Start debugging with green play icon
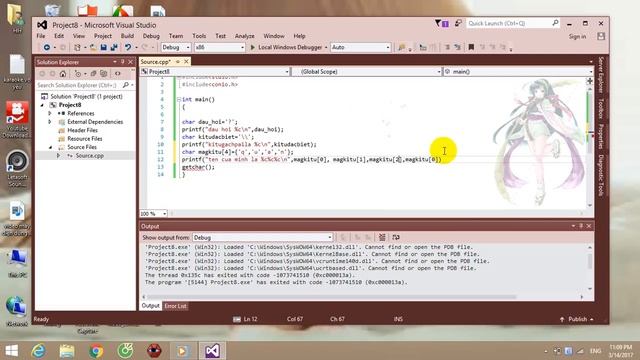 pos(253,47)
